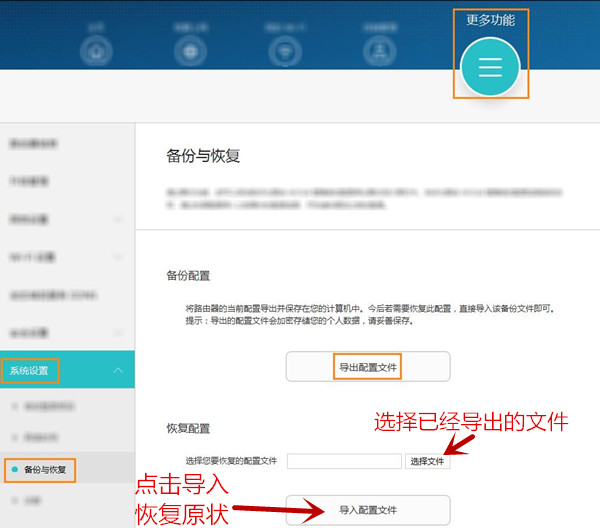
Task: Click the 备份与恢复 page heading
Action: [203, 156]
